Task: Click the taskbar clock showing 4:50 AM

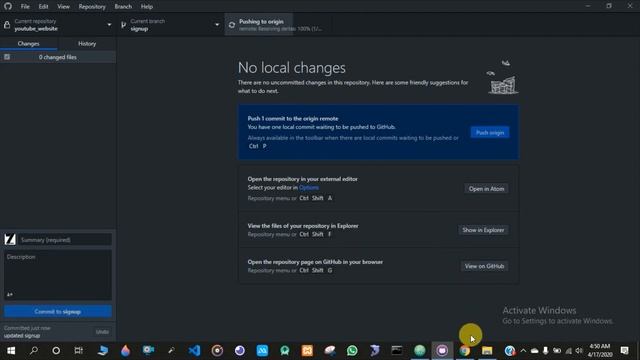Action: click(x=600, y=350)
